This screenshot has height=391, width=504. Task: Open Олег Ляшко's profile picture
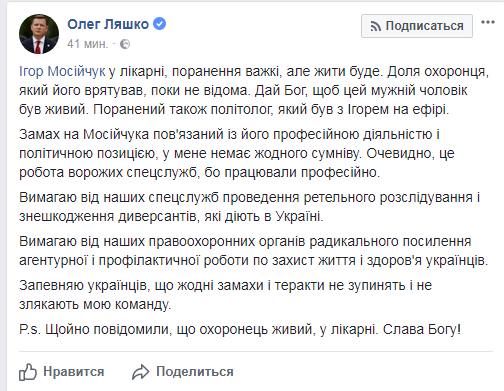point(39,34)
